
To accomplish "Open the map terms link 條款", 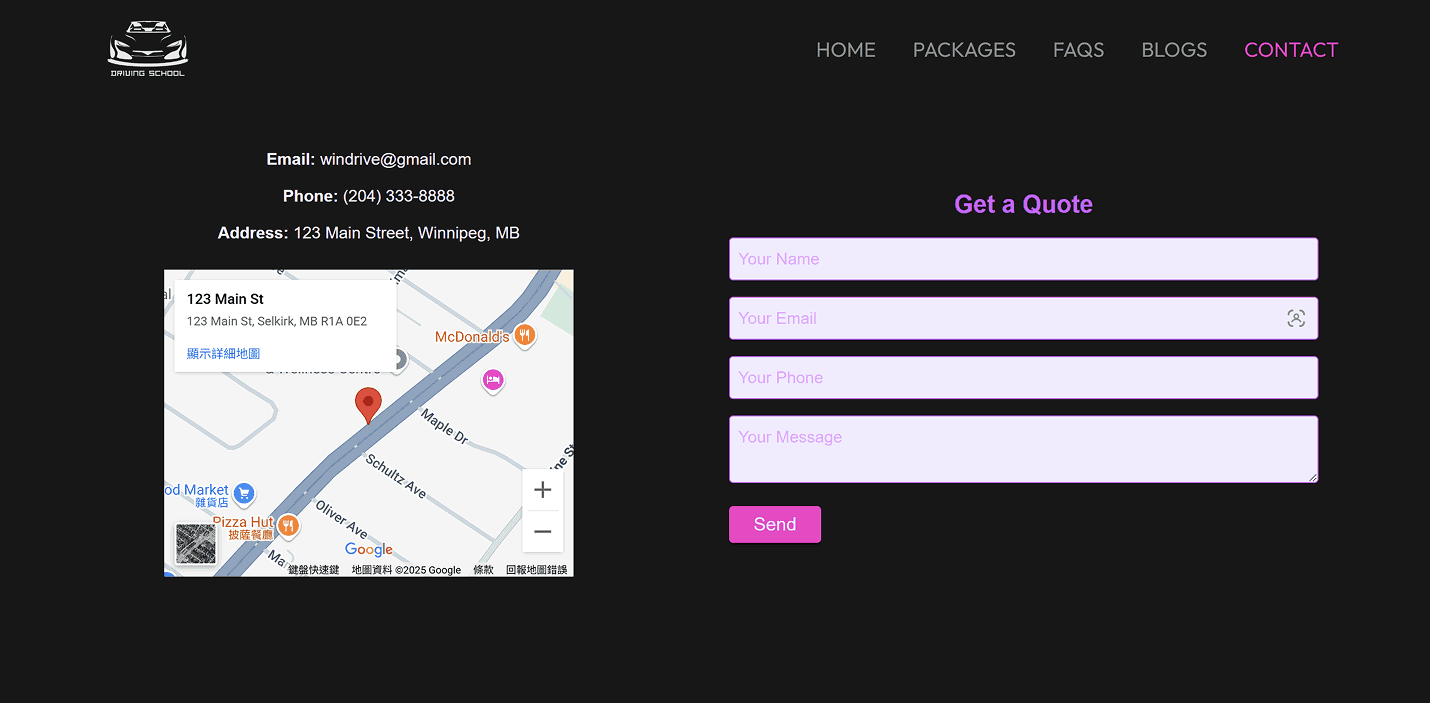I will [483, 570].
